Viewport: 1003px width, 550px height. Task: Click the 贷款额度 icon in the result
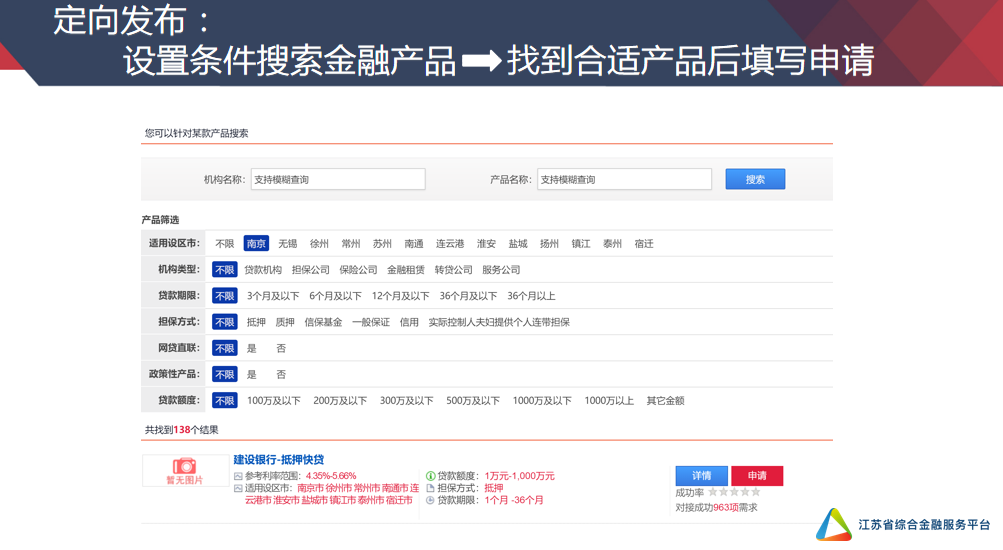[x=430, y=476]
